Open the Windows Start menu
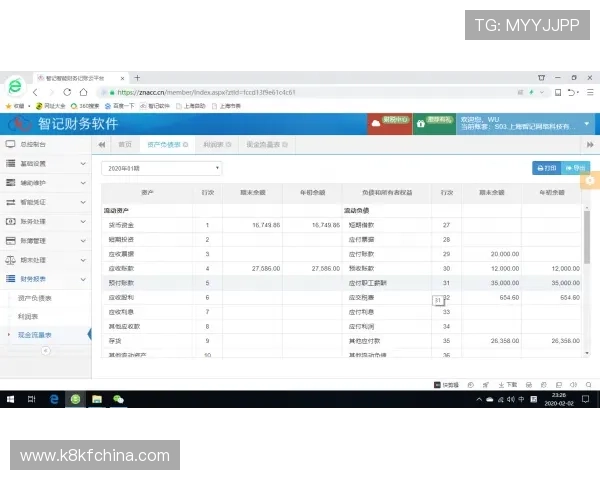This screenshot has height=480, width=600. coord(10,399)
